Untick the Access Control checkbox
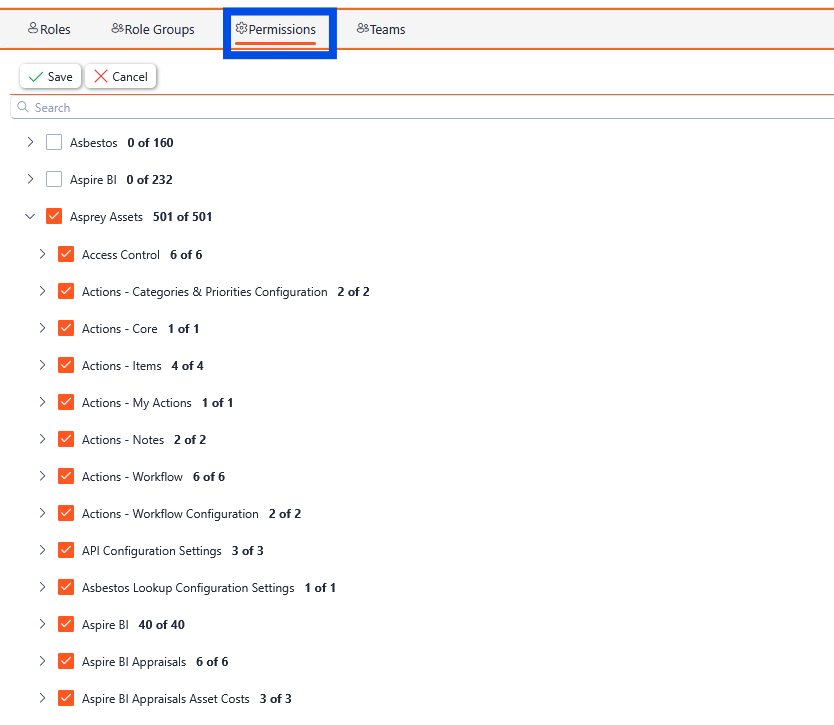Image resolution: width=834 pixels, height=725 pixels. (66, 254)
